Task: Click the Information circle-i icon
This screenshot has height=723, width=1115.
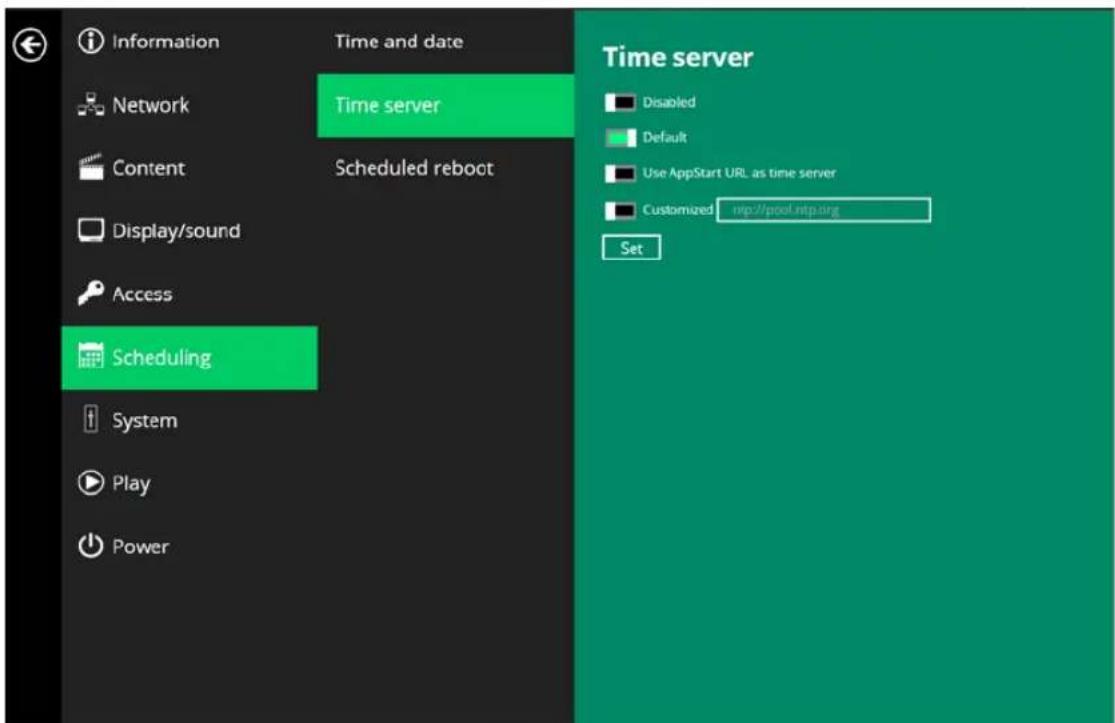Action: pyautogui.click(x=90, y=41)
